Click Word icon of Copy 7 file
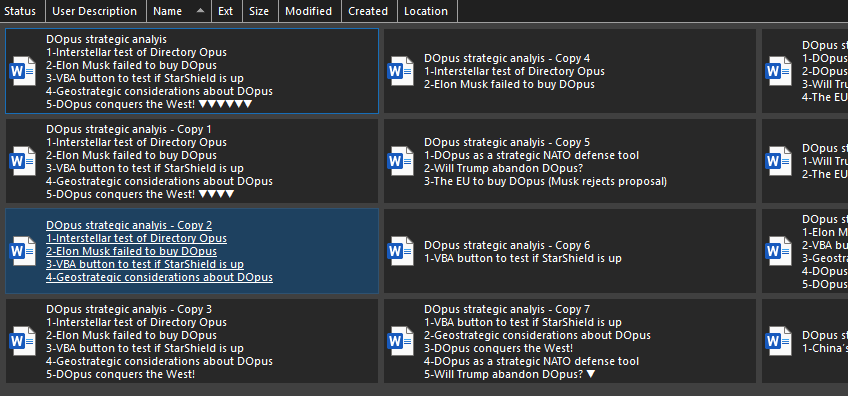 tap(401, 341)
